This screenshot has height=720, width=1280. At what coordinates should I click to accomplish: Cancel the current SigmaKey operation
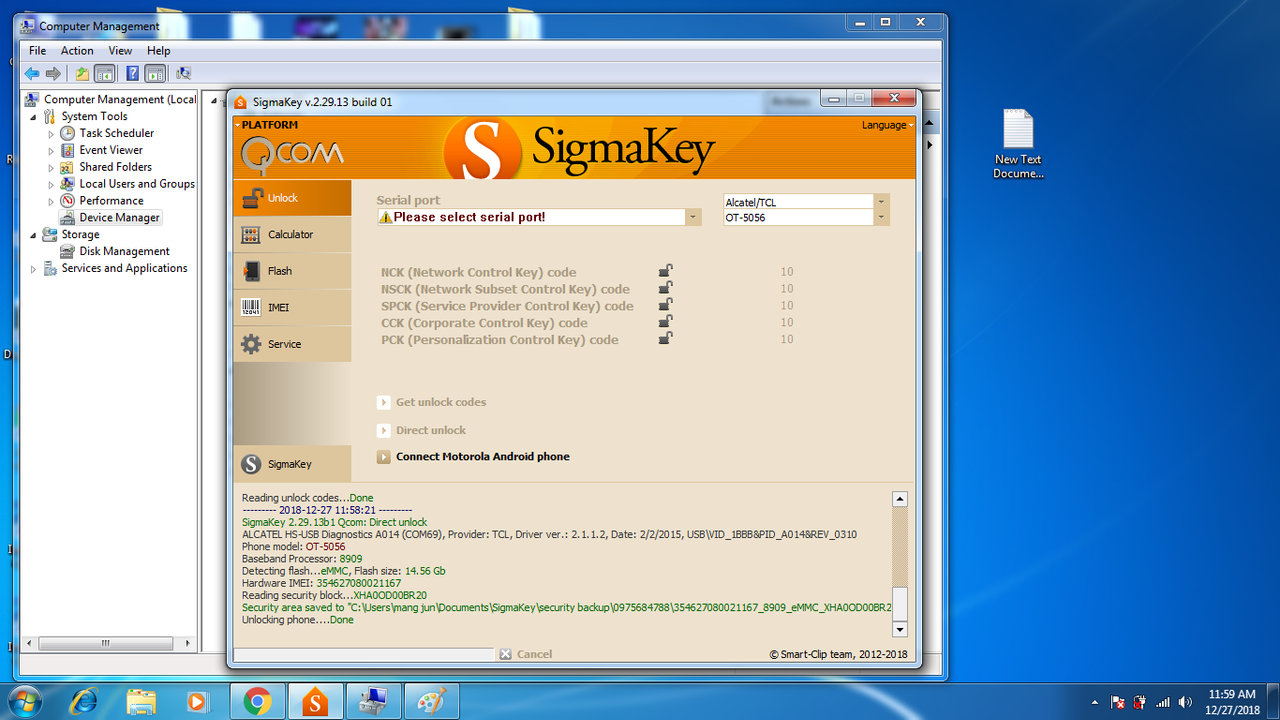click(x=527, y=653)
